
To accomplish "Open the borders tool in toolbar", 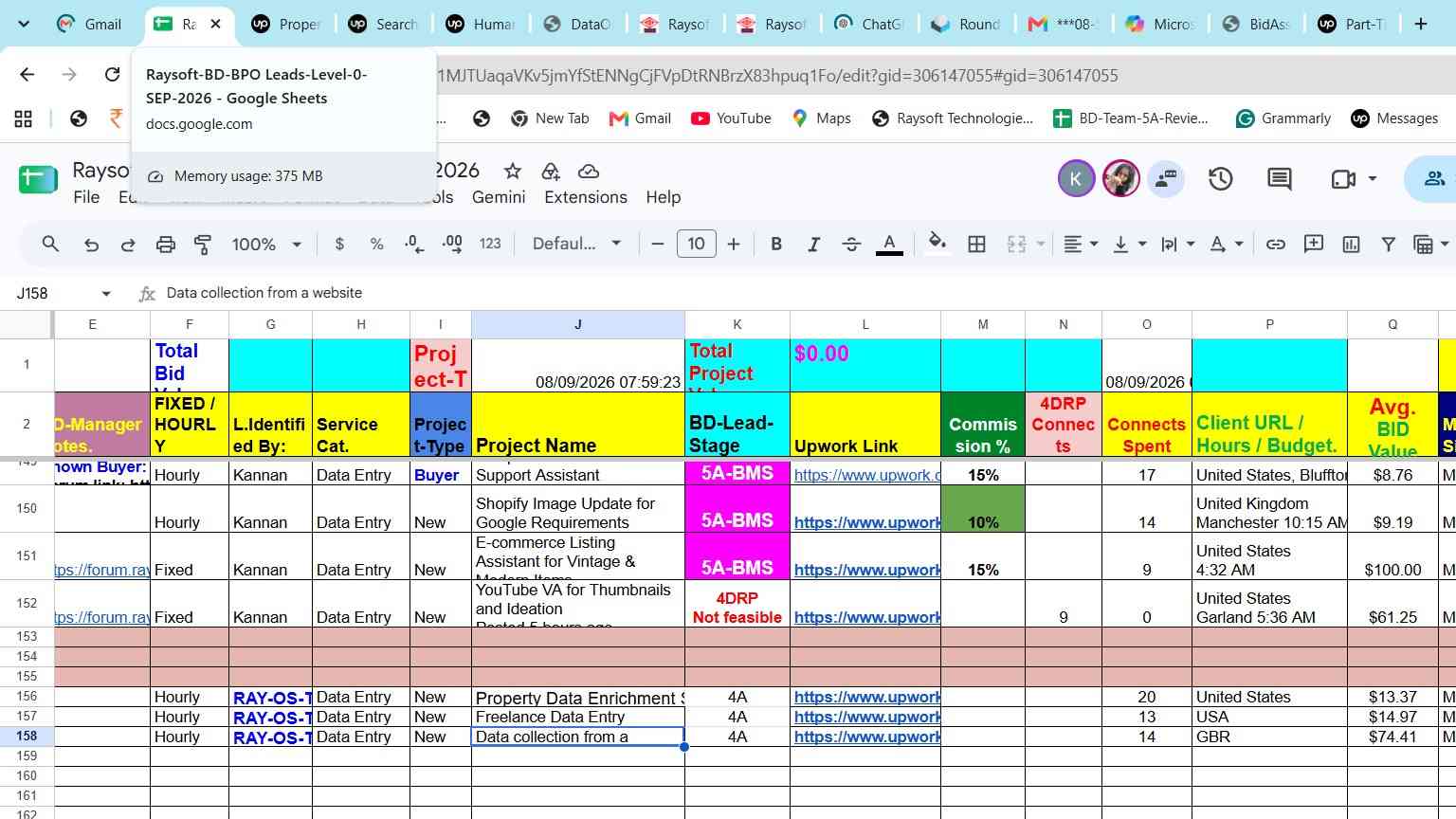I will point(976,245).
